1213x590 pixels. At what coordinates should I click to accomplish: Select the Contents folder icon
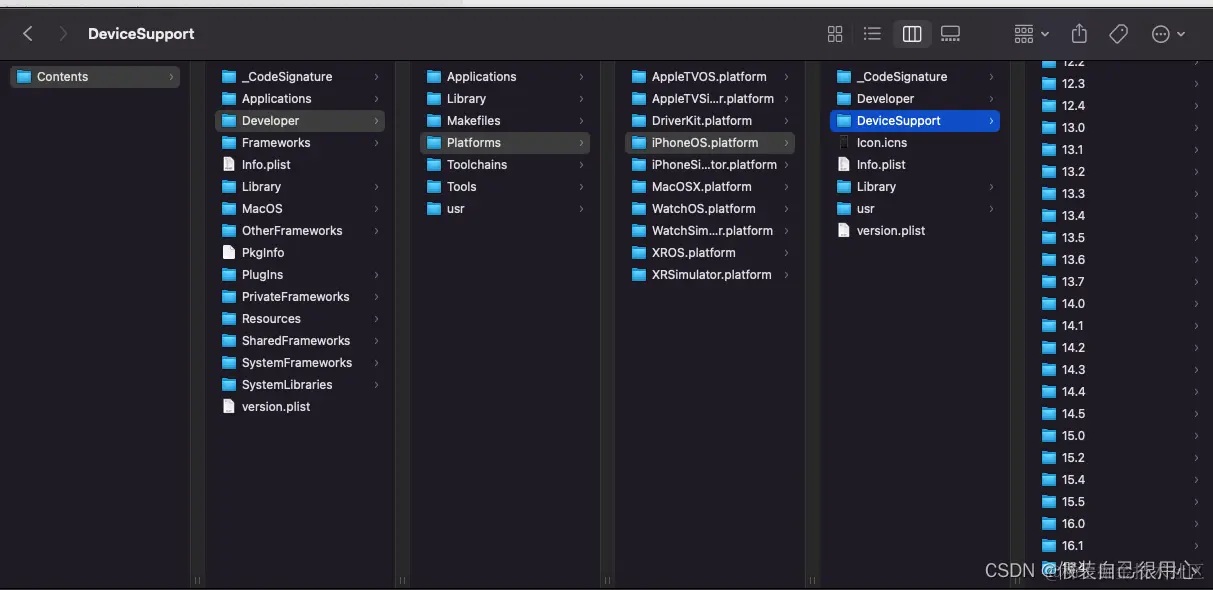24,77
